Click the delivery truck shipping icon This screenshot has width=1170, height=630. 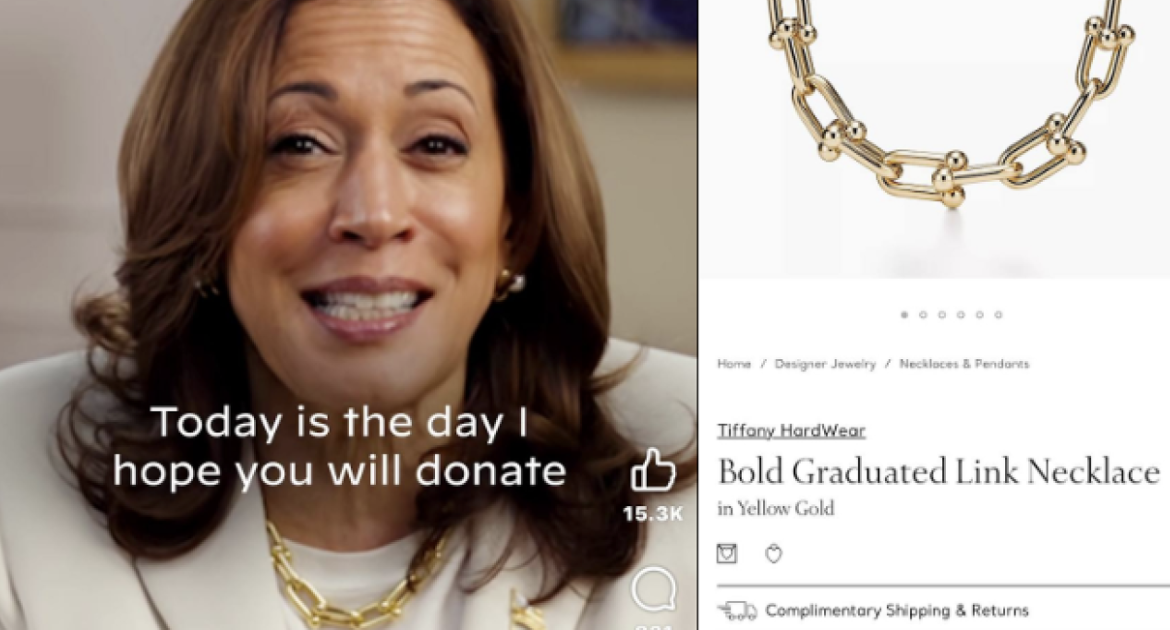pyautogui.click(x=736, y=611)
